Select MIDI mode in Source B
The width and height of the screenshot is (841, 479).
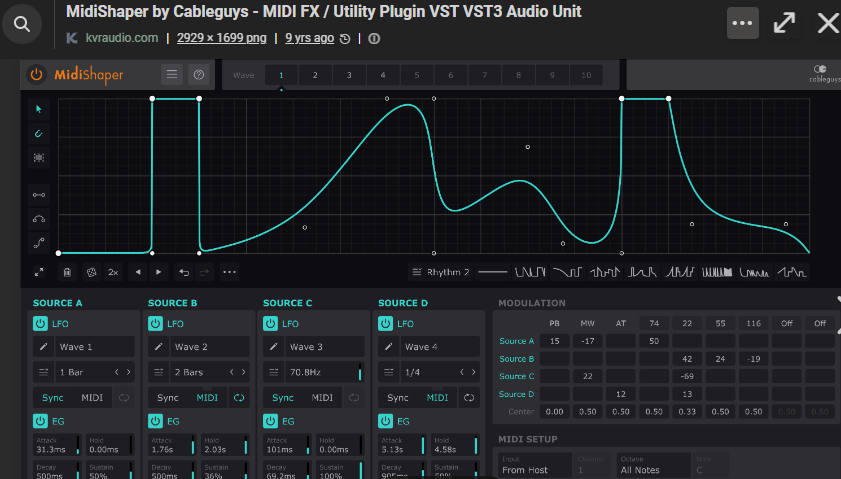[207, 397]
